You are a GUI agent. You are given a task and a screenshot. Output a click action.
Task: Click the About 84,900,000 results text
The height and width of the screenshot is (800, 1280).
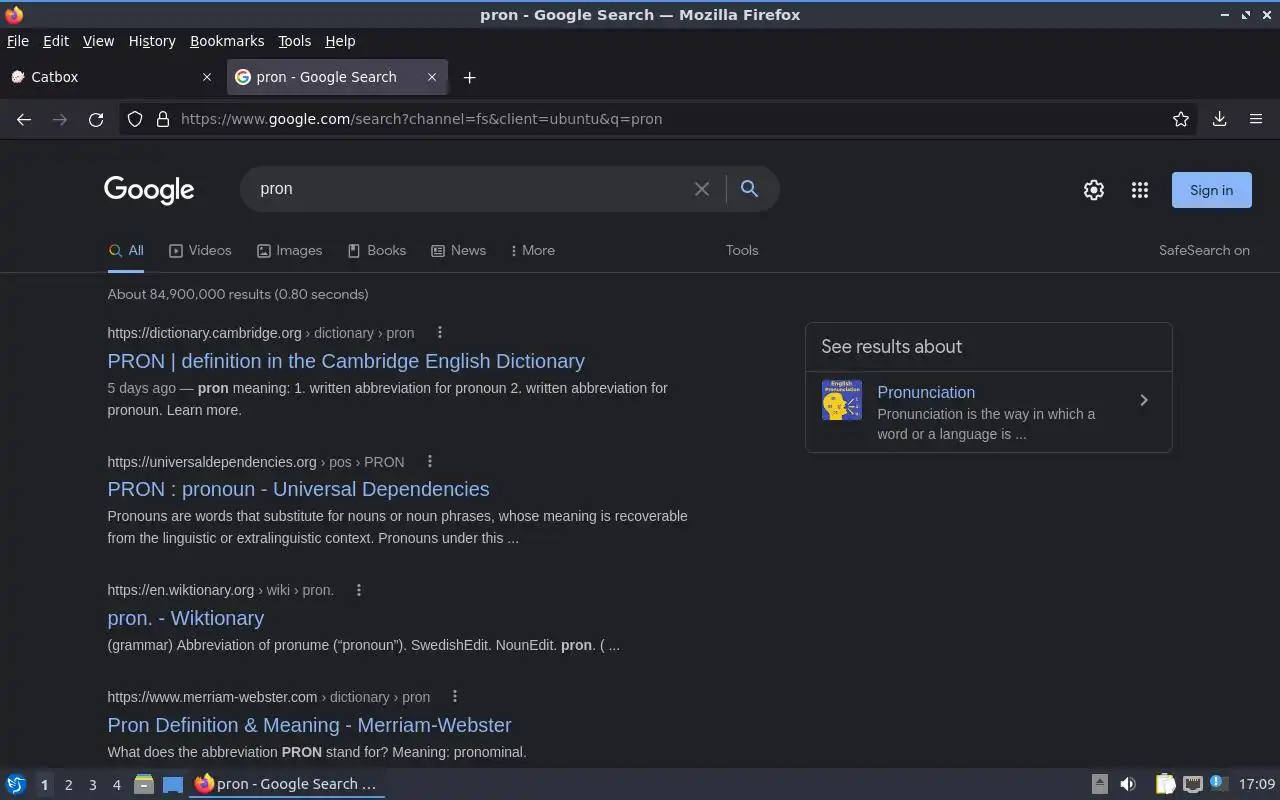click(x=238, y=295)
